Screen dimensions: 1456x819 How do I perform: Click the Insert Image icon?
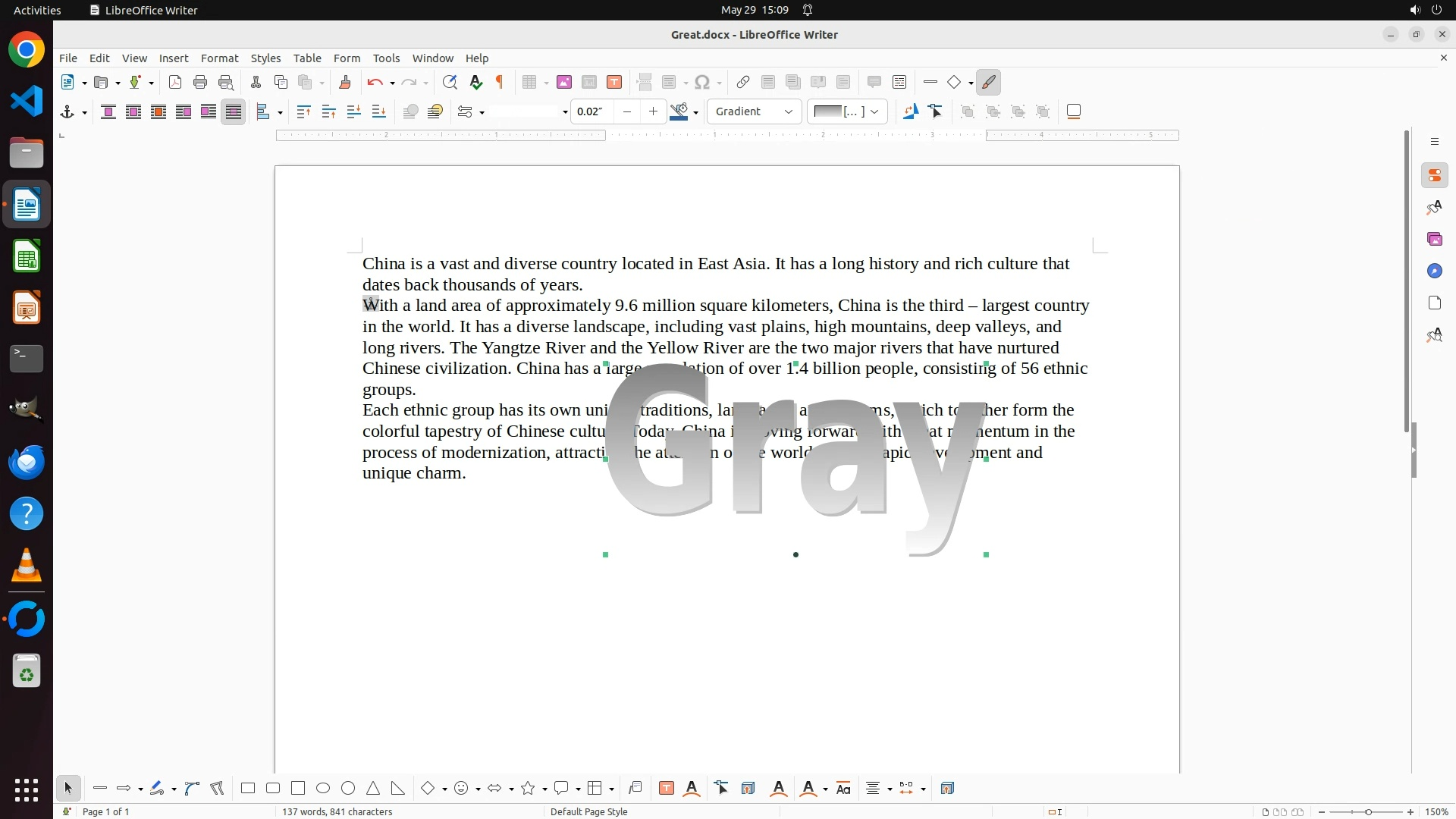(x=564, y=83)
